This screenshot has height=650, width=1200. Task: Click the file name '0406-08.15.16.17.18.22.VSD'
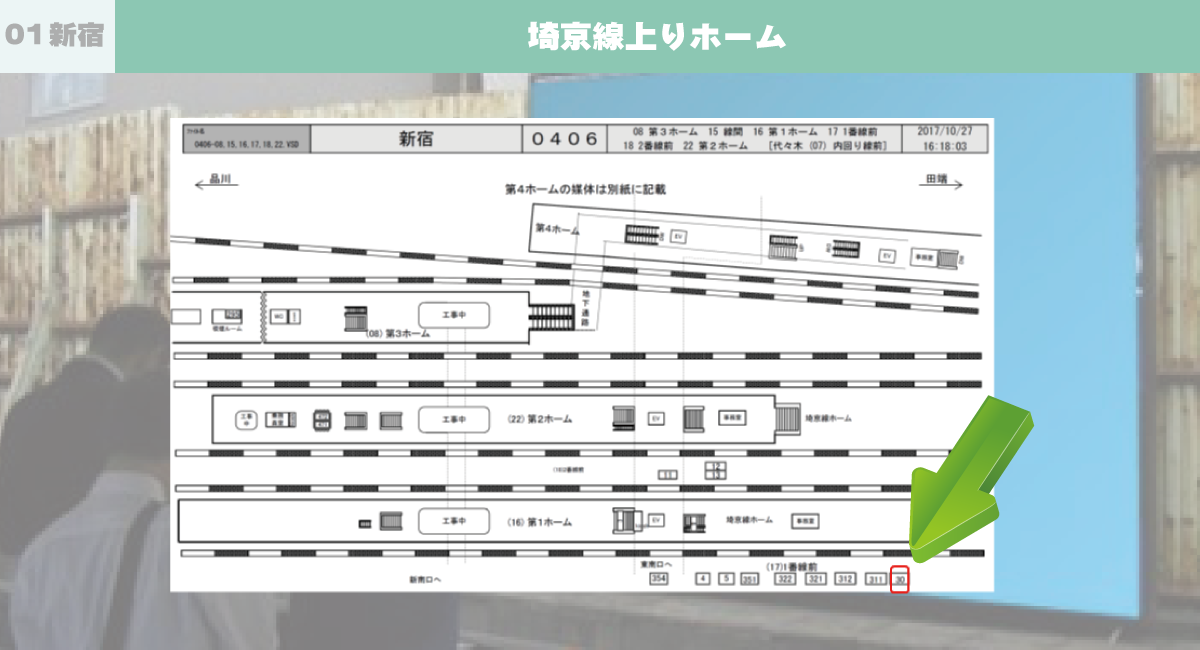pos(245,145)
